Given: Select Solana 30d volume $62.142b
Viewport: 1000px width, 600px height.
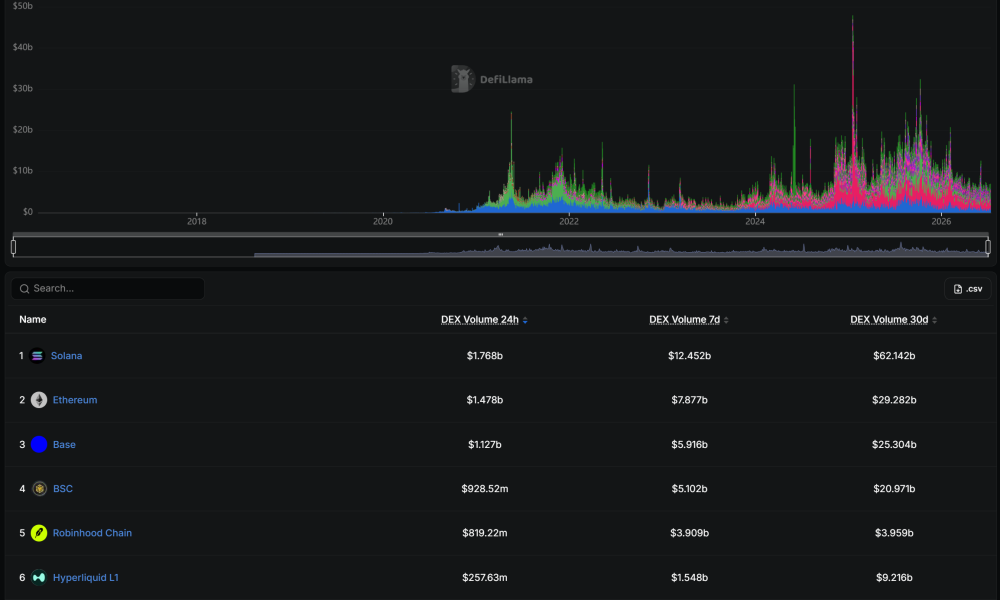Looking at the screenshot, I should point(894,356).
